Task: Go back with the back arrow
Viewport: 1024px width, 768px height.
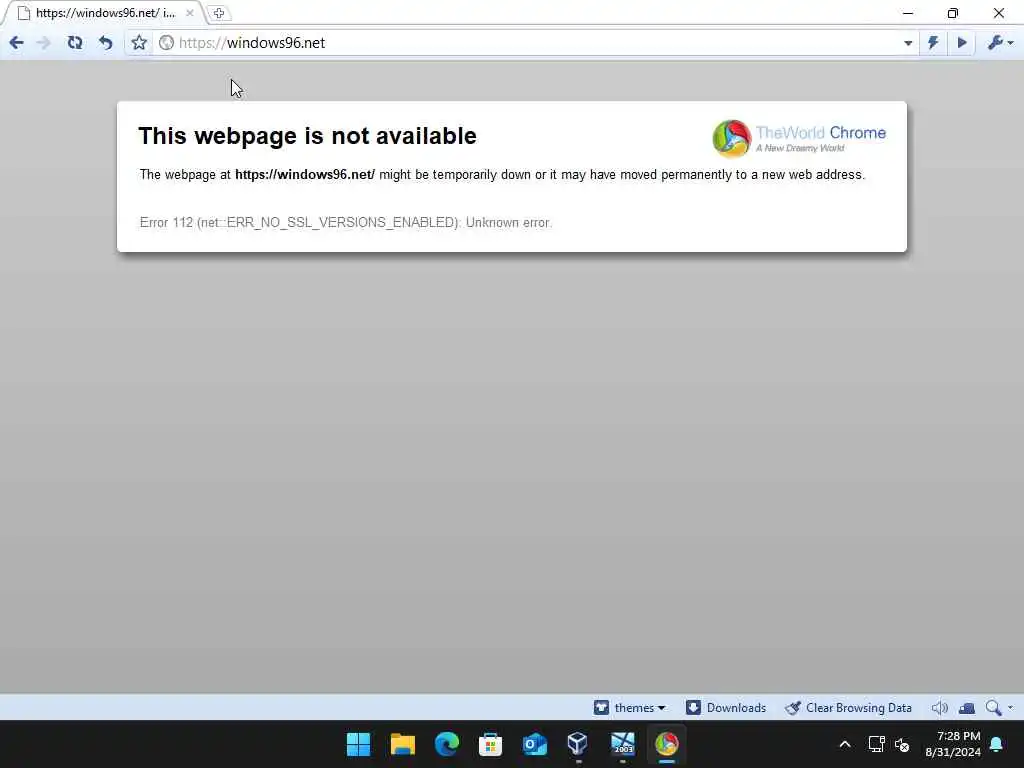Action: click(16, 43)
